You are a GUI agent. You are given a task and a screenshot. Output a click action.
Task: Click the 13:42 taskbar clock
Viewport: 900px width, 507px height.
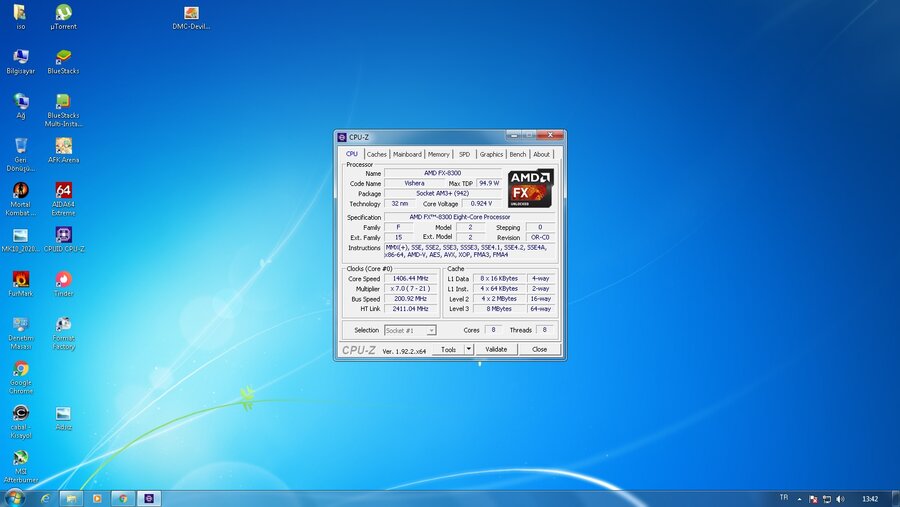click(870, 499)
